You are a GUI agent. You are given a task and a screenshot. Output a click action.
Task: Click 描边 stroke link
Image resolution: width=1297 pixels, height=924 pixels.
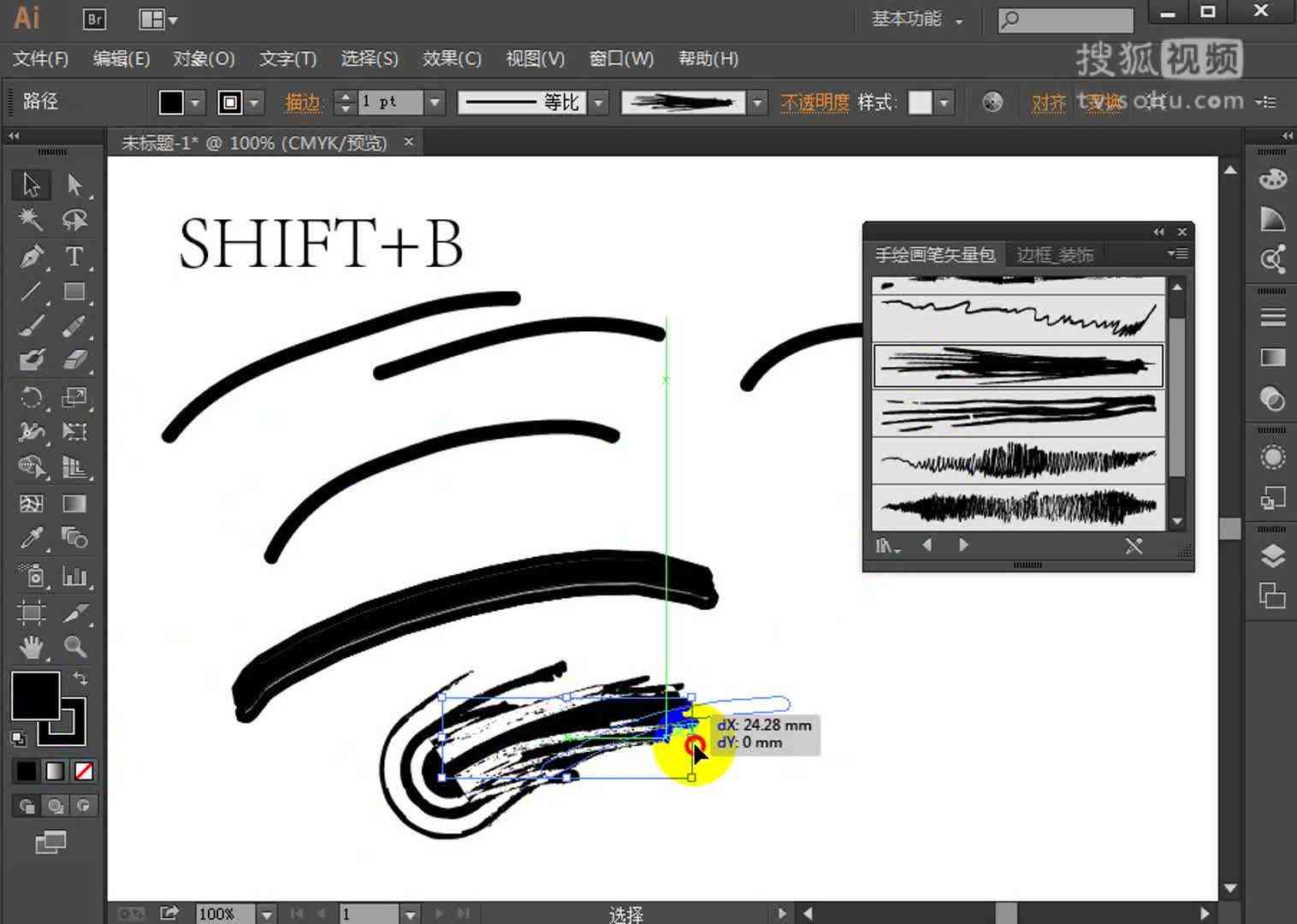pyautogui.click(x=302, y=103)
